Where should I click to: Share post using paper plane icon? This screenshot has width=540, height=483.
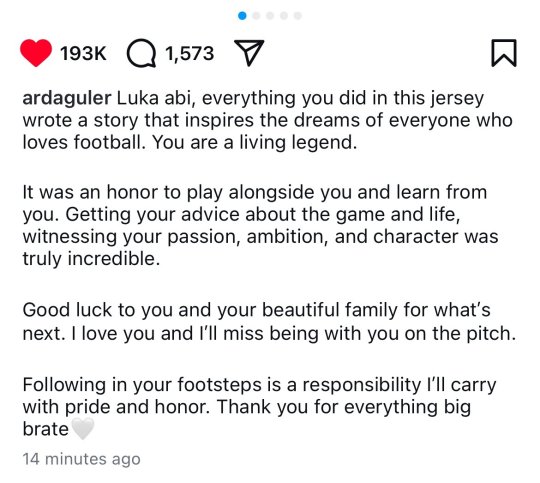point(249,53)
